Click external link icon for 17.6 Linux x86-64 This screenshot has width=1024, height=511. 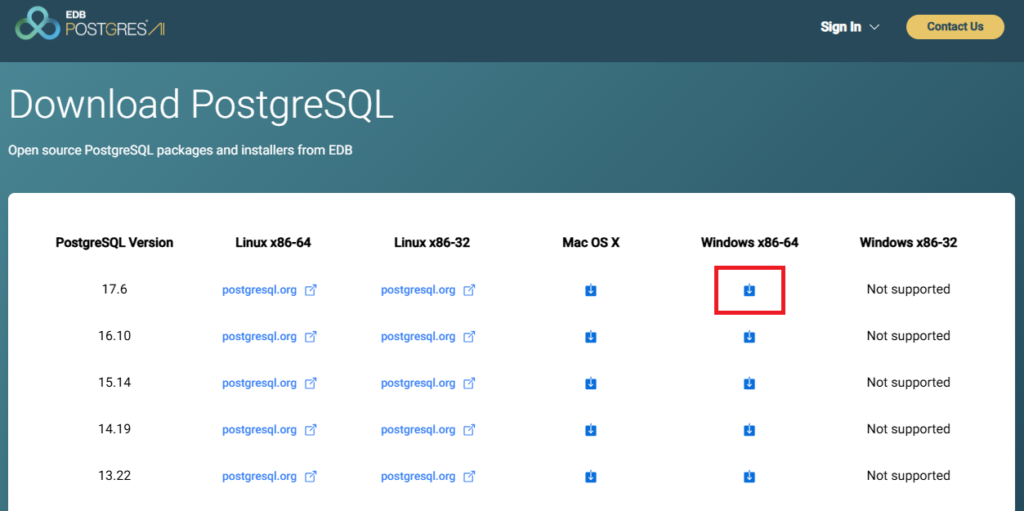tap(311, 290)
